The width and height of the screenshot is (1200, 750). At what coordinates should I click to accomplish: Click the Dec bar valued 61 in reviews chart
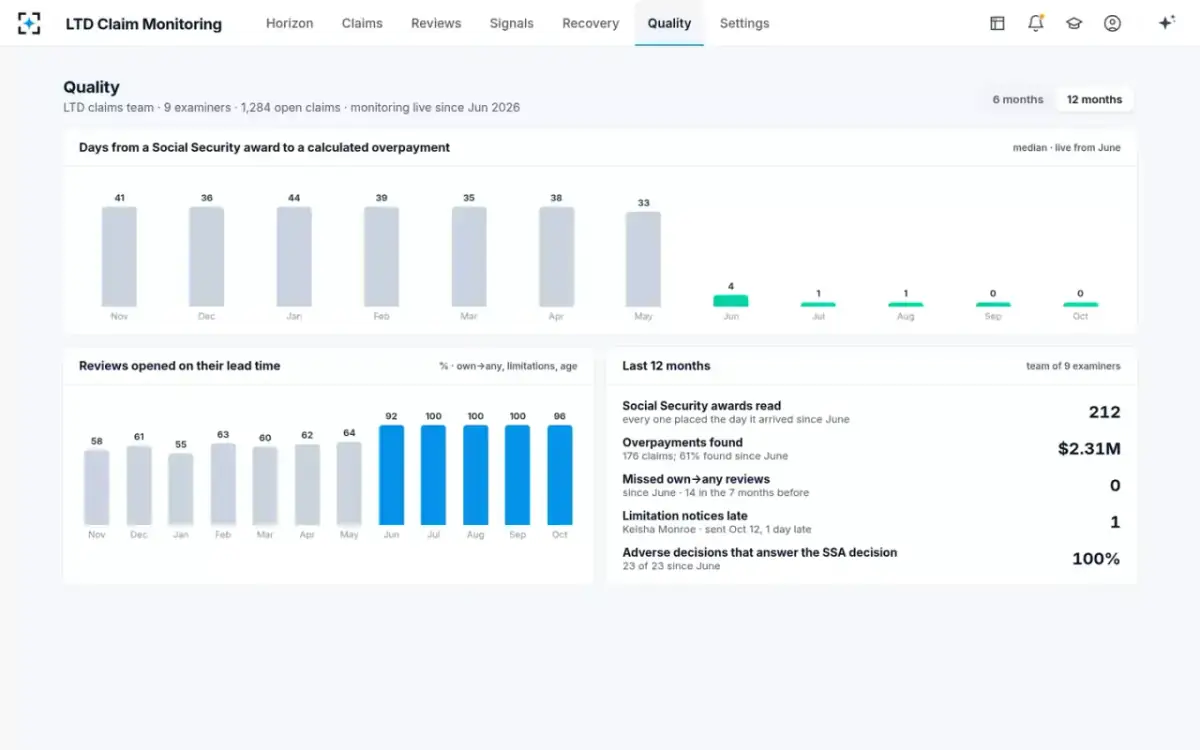point(139,485)
